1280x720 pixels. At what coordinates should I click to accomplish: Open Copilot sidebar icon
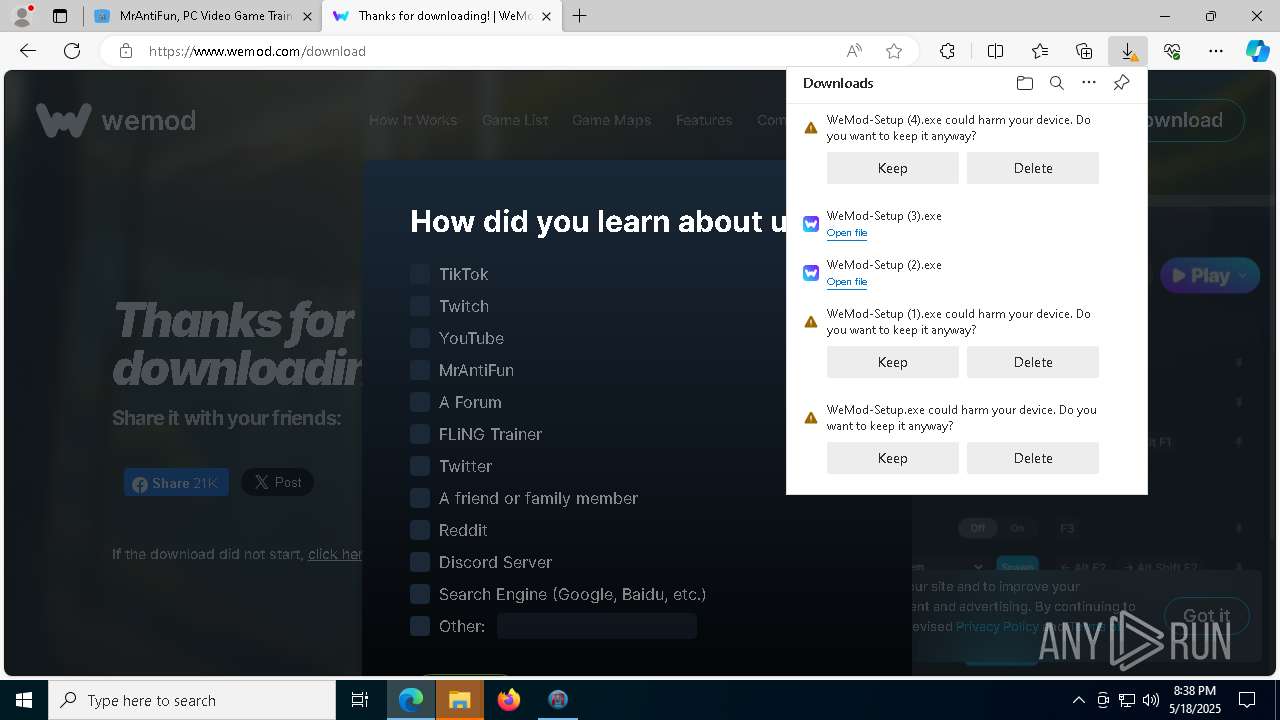pos(1257,51)
